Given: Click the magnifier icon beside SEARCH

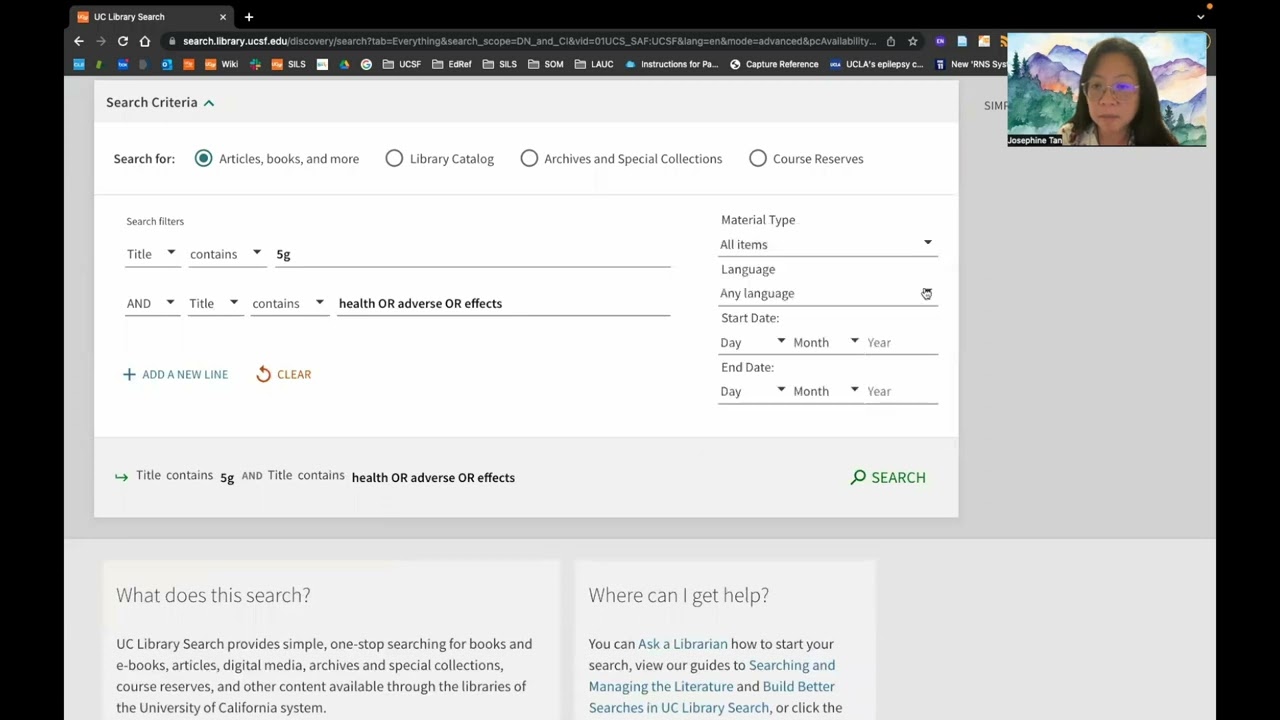Looking at the screenshot, I should [858, 477].
